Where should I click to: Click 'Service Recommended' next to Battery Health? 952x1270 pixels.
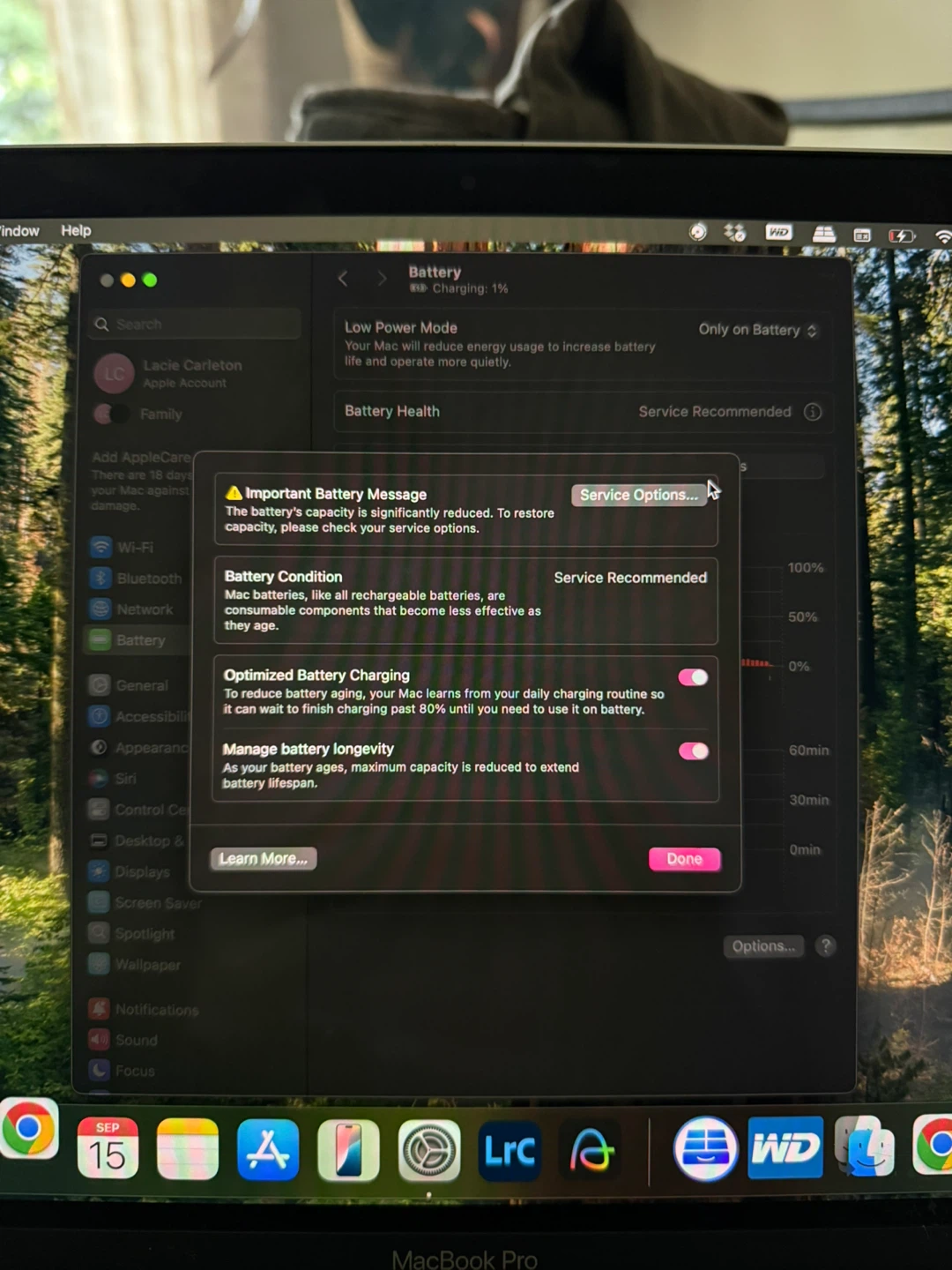tap(715, 412)
